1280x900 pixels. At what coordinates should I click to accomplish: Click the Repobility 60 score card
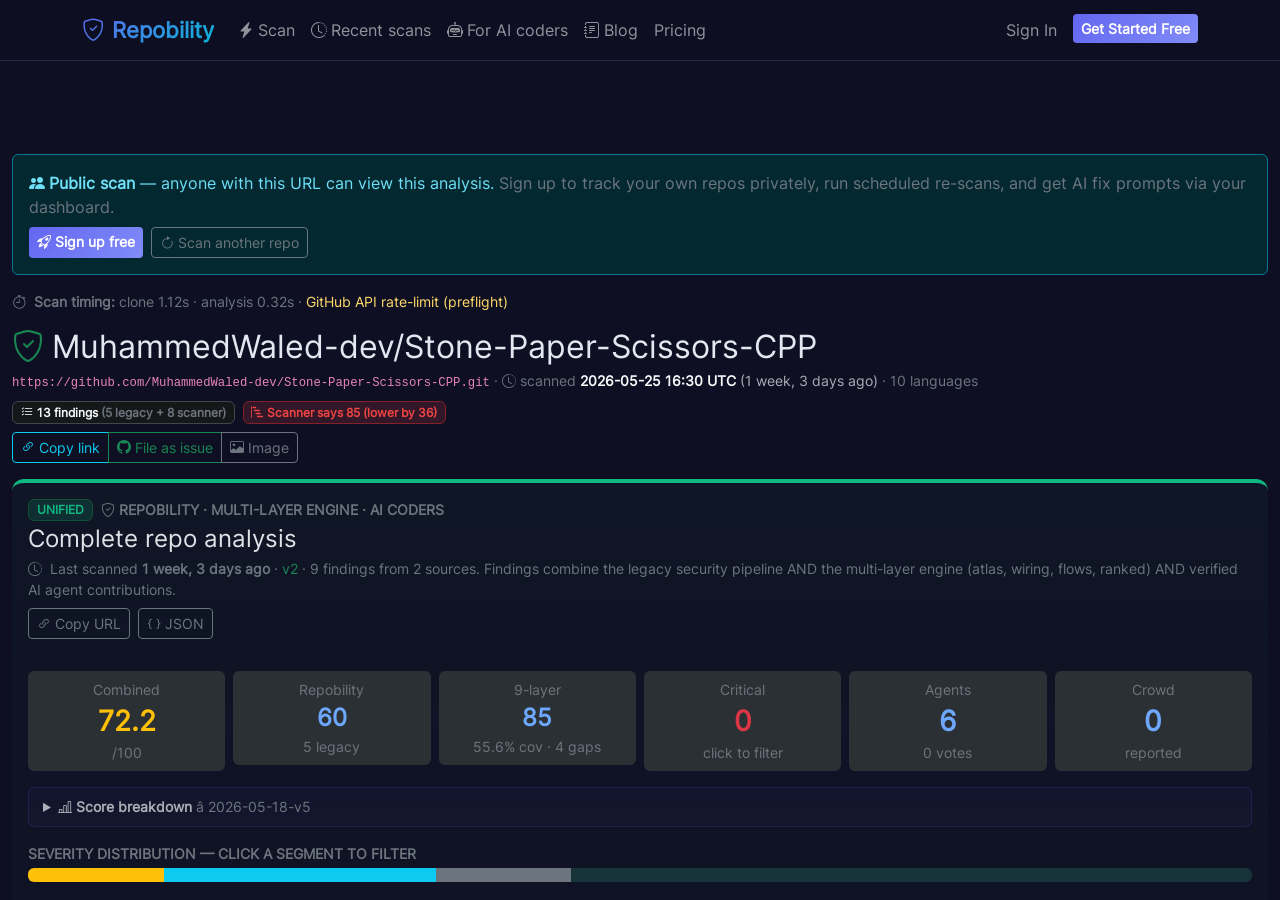[x=332, y=718]
